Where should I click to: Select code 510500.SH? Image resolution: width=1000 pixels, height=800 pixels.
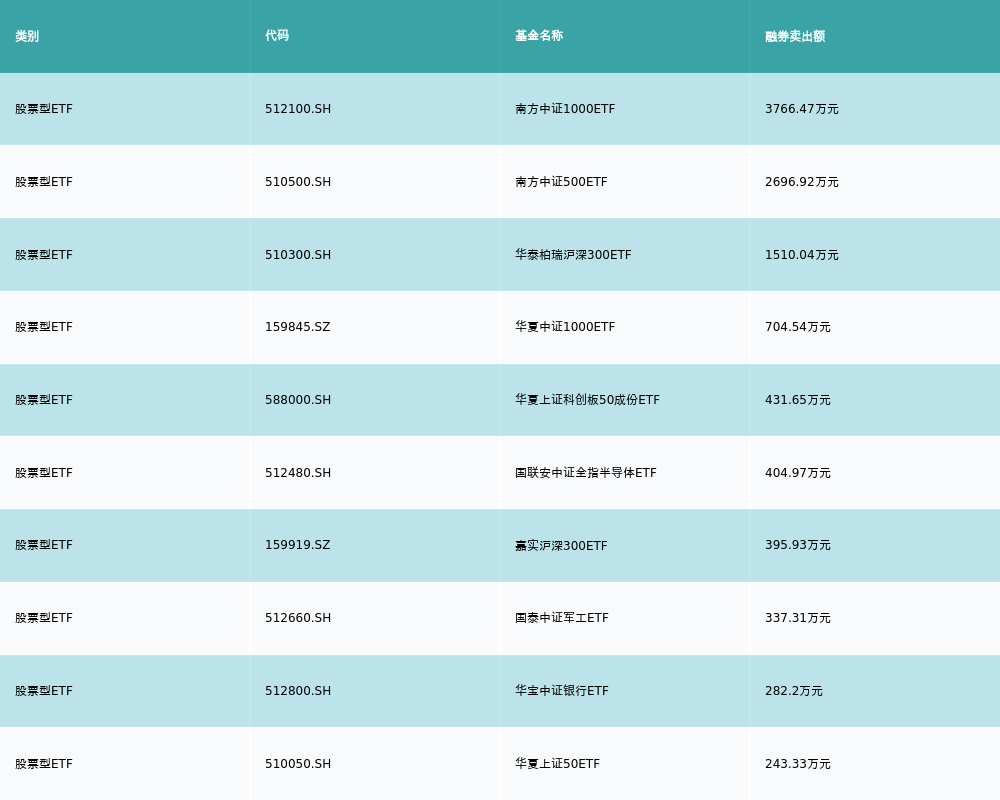pyautogui.click(x=298, y=182)
